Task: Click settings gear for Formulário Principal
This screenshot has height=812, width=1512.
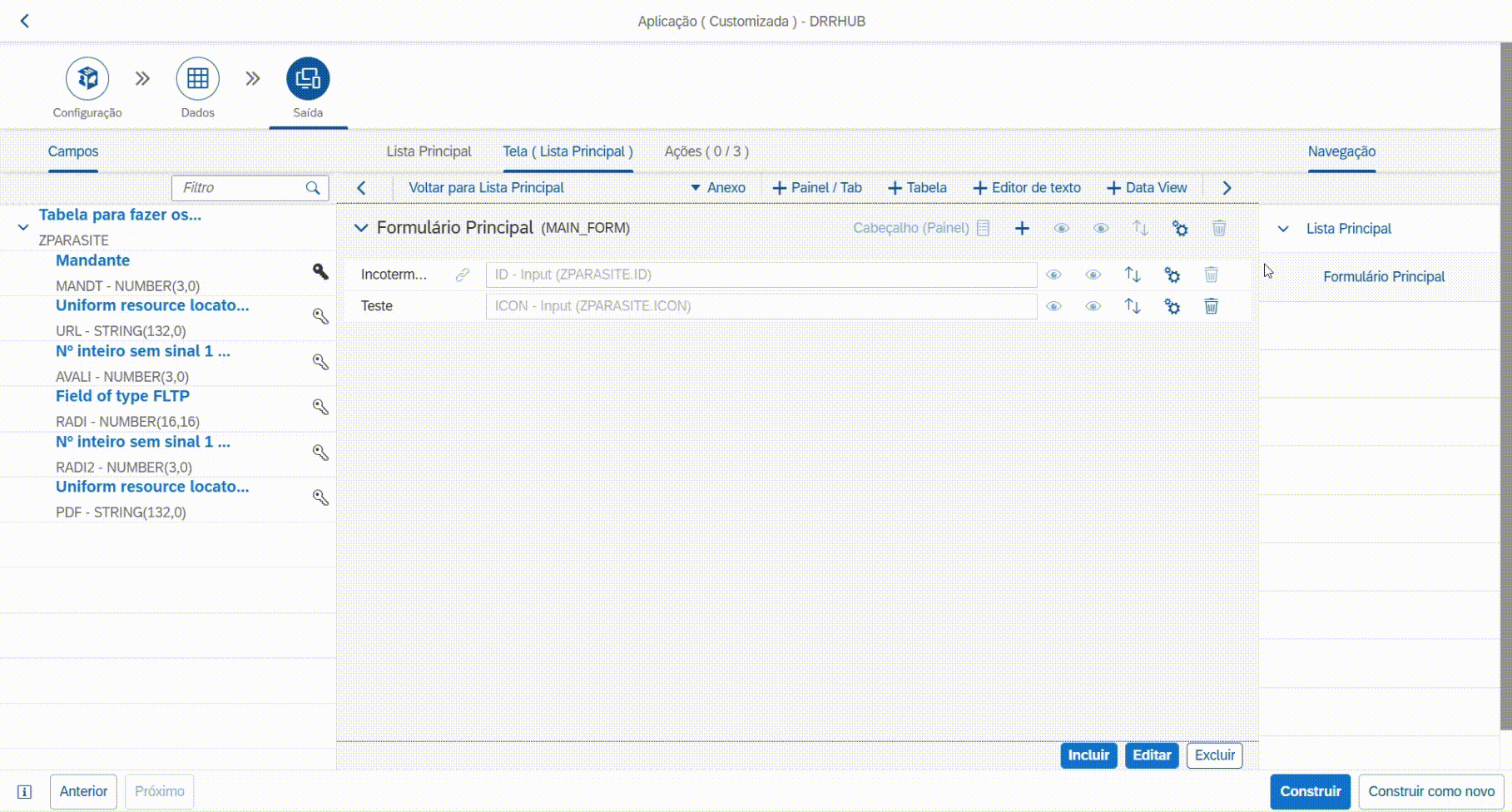Action: [x=1179, y=228]
